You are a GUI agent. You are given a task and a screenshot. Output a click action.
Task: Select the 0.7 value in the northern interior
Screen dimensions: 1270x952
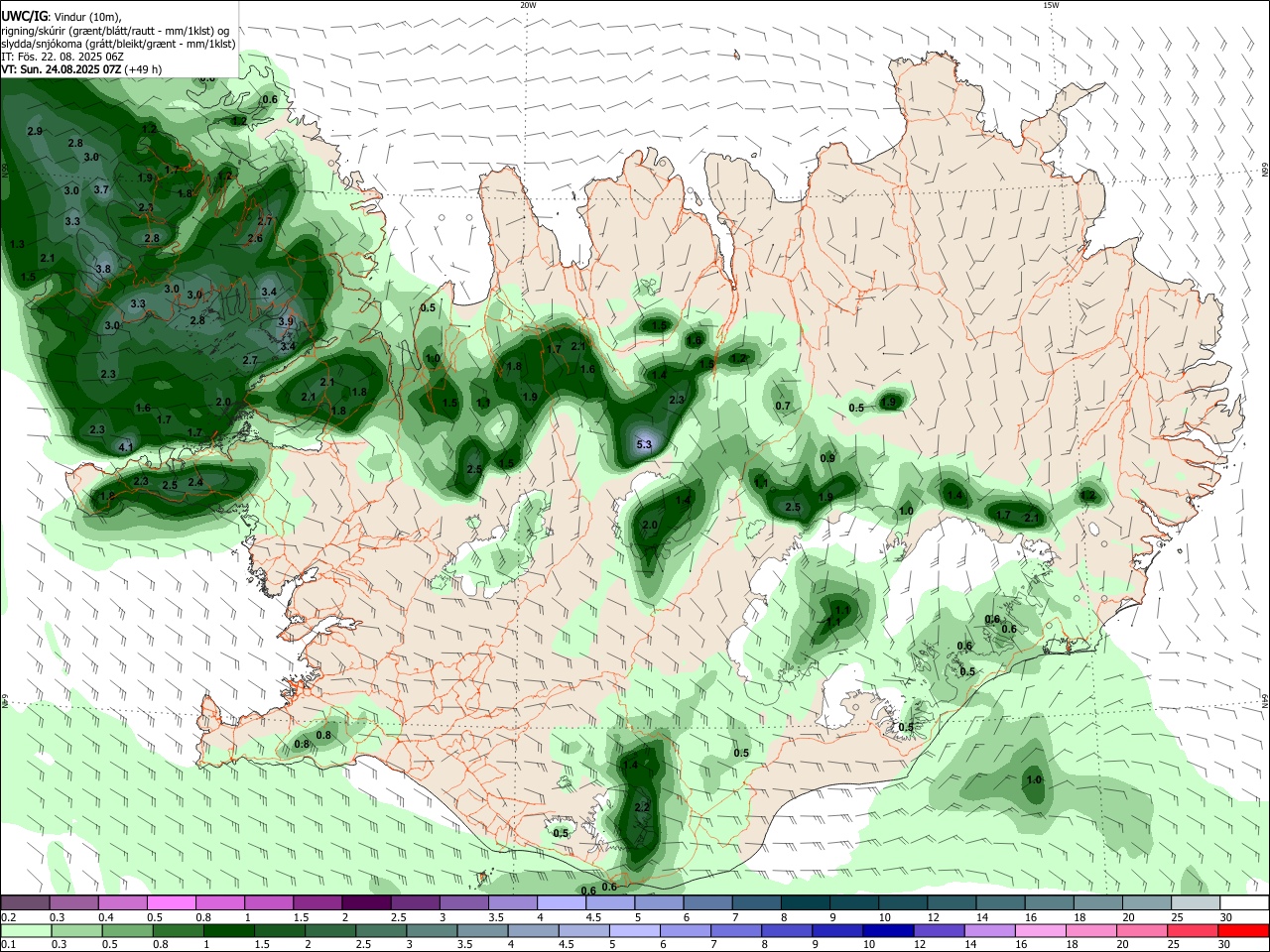[x=783, y=406]
